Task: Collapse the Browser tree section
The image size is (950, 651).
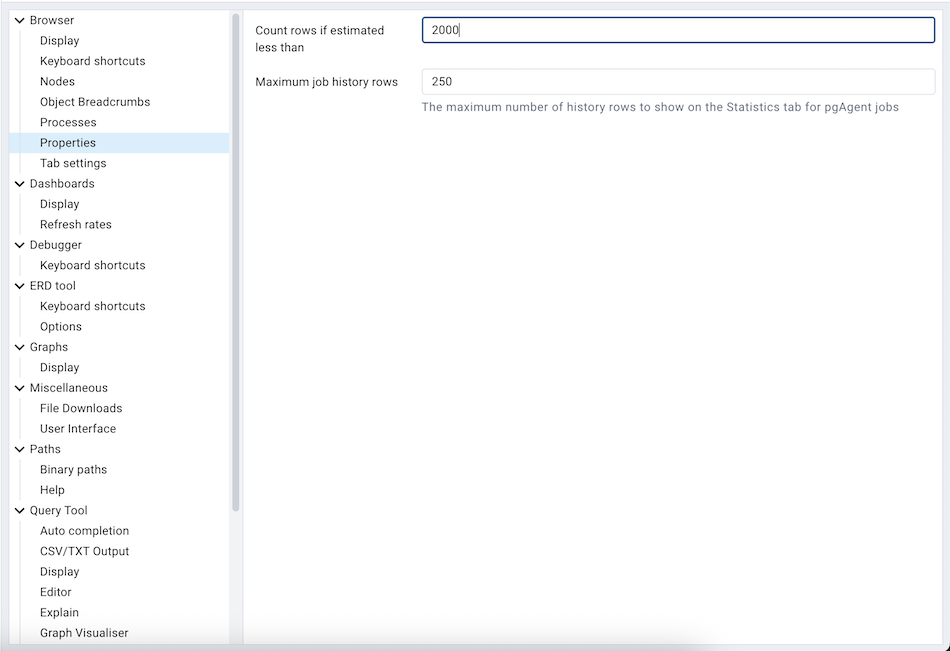Action: tap(18, 20)
